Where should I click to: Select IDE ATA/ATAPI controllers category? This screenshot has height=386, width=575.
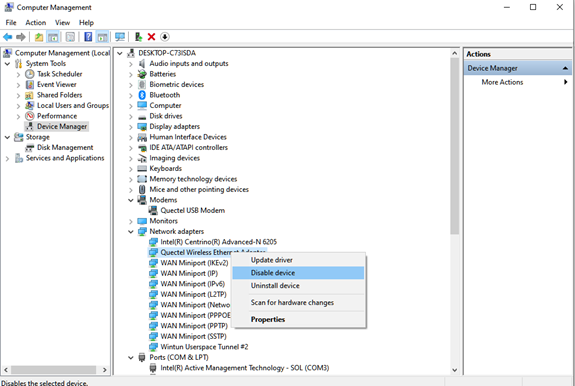click(x=188, y=147)
